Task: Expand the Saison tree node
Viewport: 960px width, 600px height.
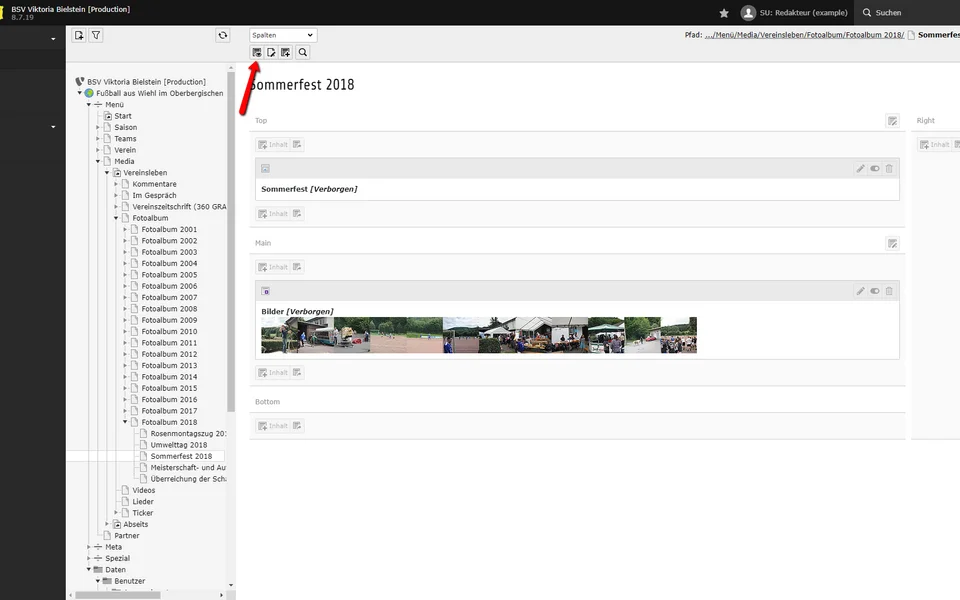Action: coord(98,128)
